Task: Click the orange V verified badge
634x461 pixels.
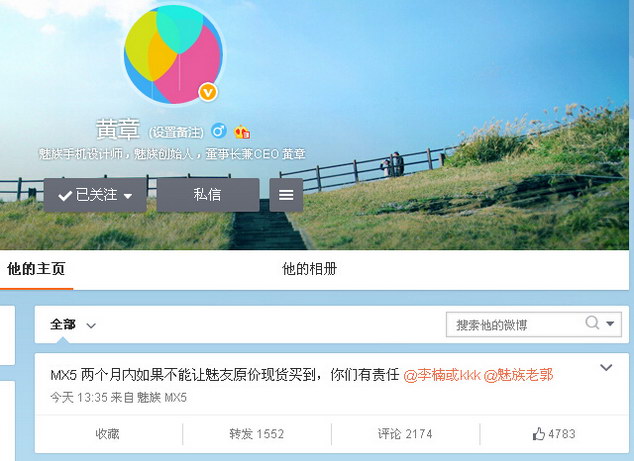Action: [x=208, y=93]
